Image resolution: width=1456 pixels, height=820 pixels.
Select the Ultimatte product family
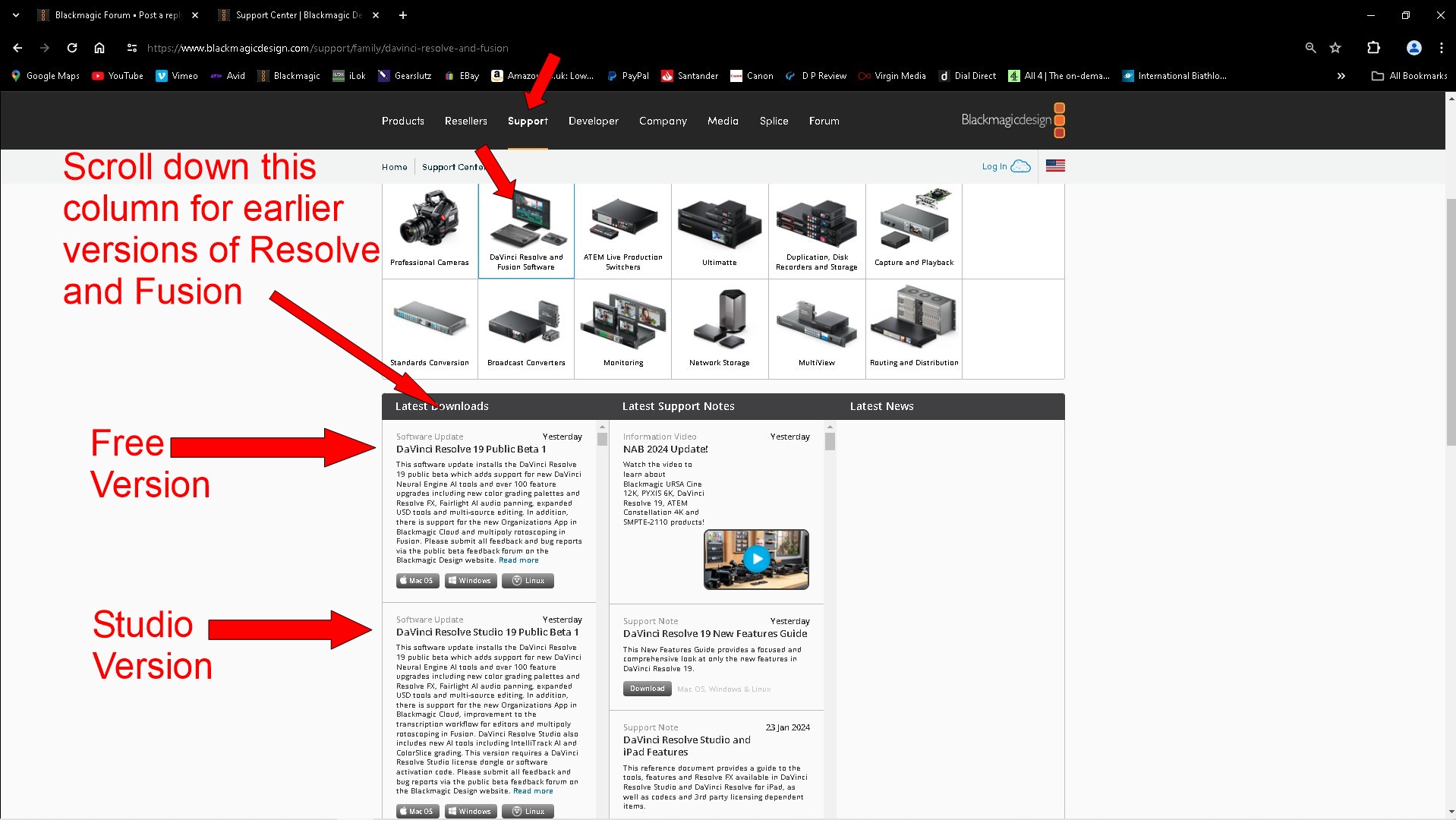[x=720, y=231]
